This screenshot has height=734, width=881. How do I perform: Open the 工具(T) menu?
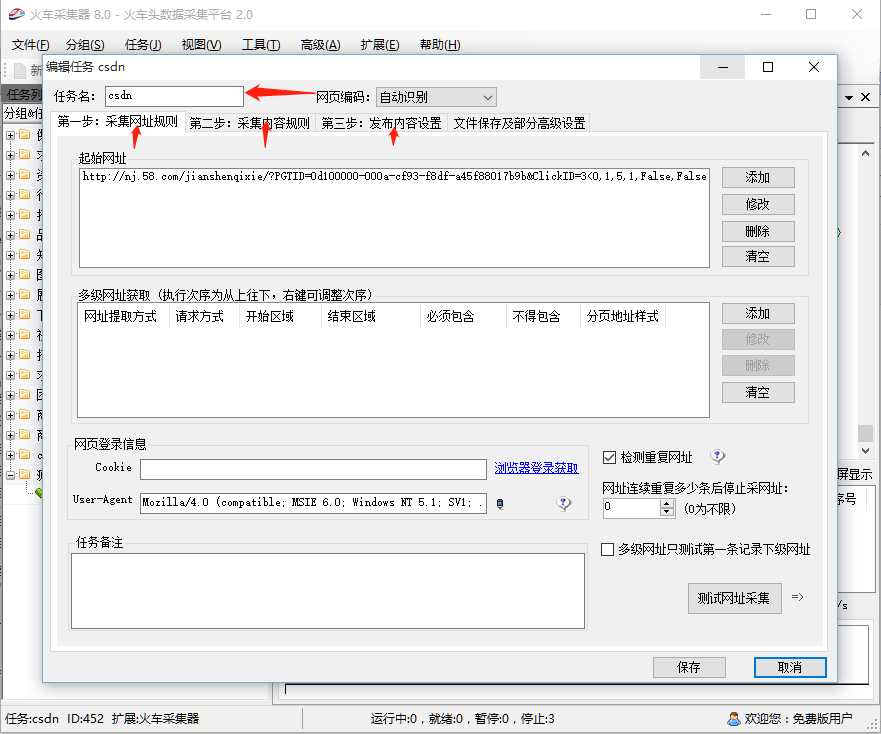261,44
